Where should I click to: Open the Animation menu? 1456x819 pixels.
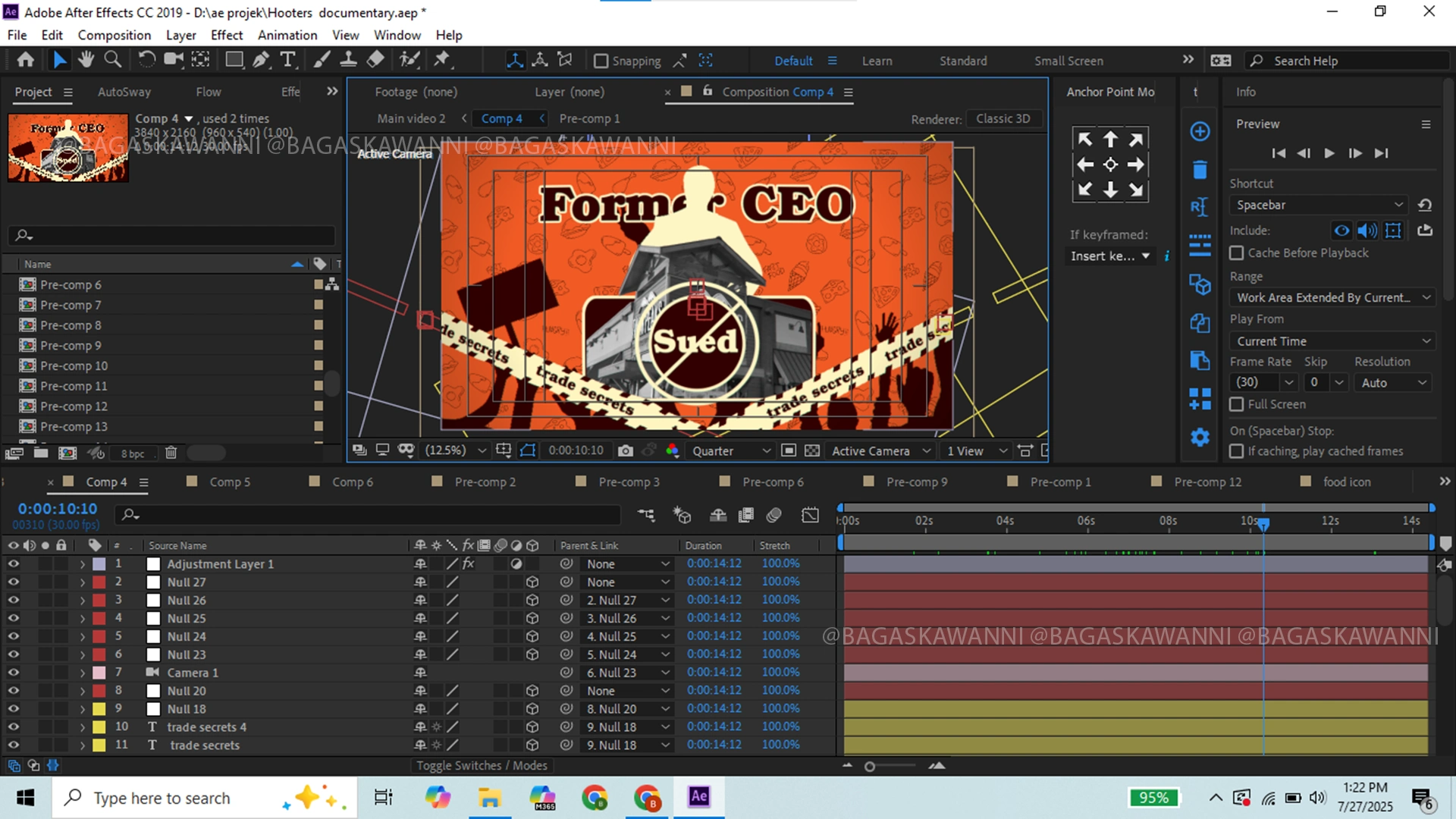point(287,35)
